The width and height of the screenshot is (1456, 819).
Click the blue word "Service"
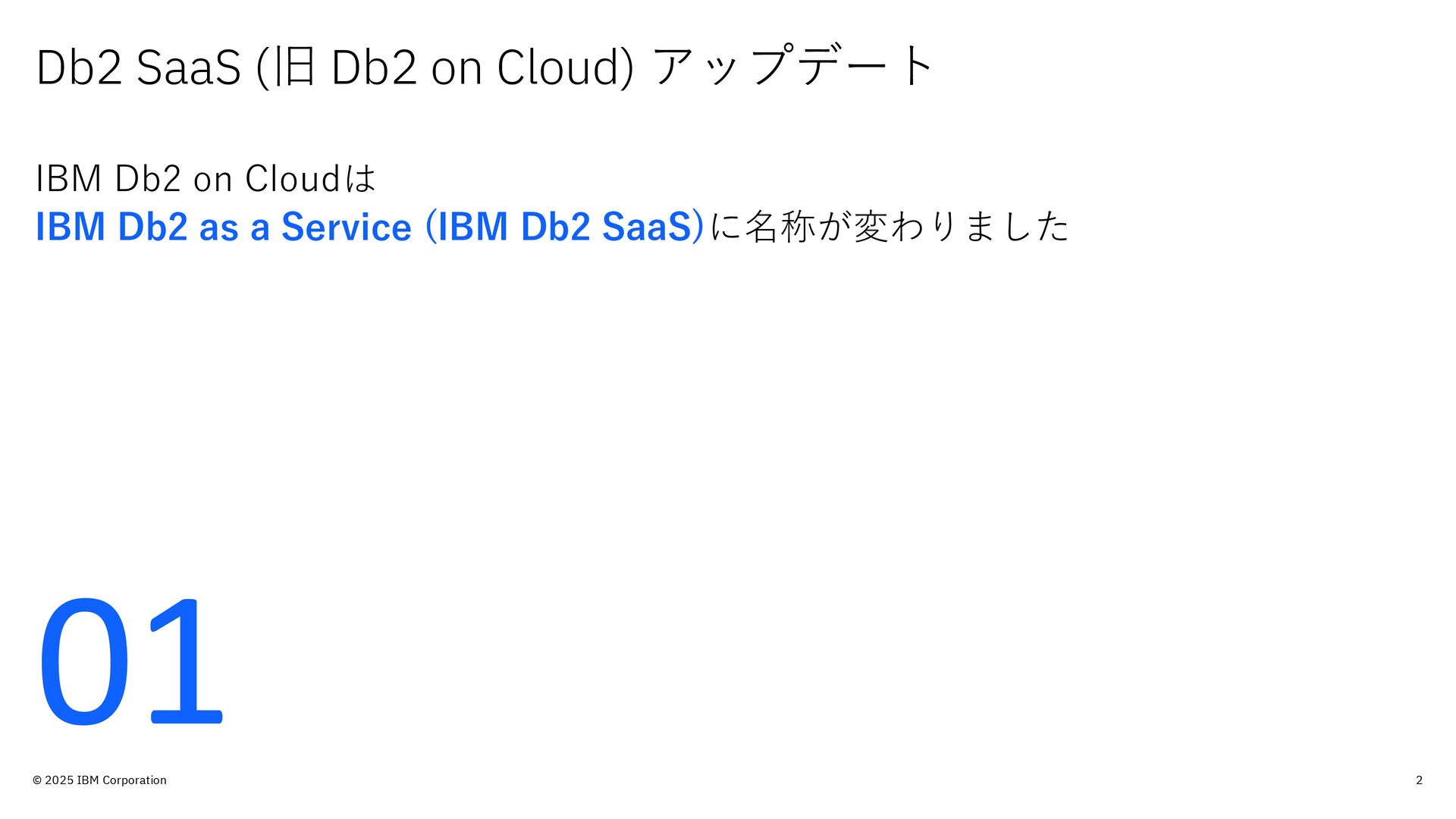coord(346,227)
